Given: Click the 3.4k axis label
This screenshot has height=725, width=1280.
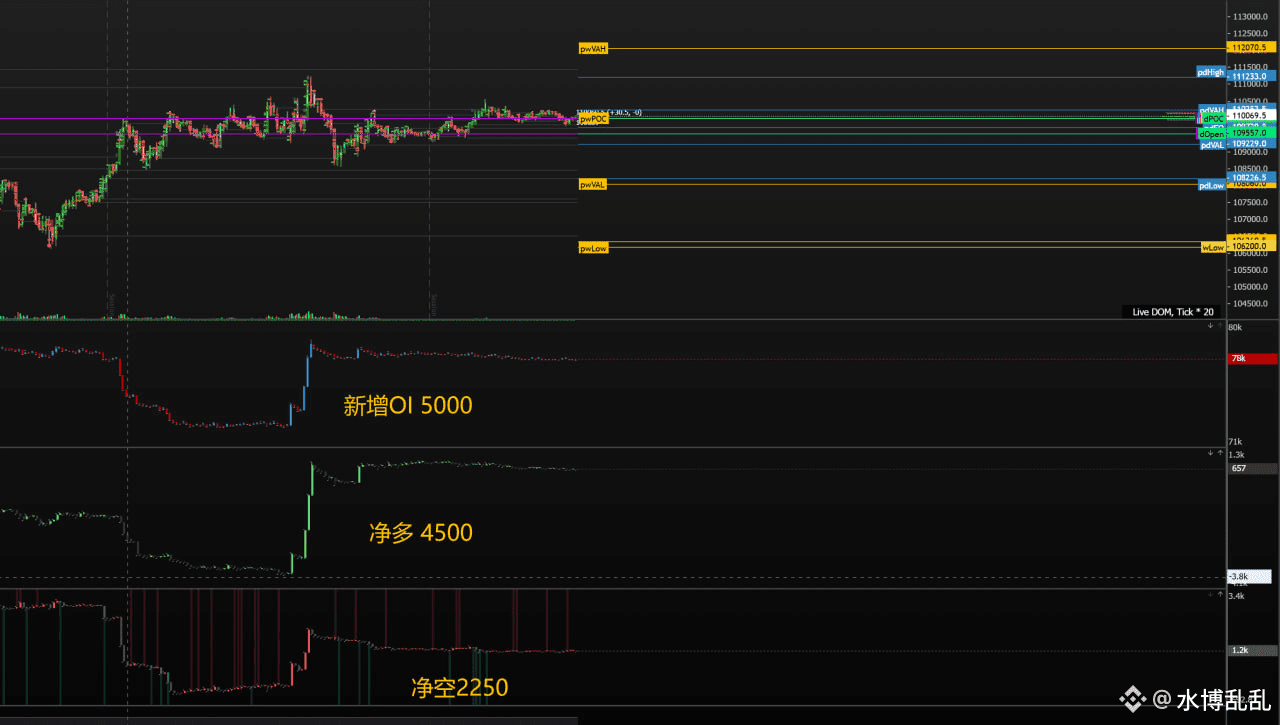Looking at the screenshot, I should click(x=1237, y=596).
